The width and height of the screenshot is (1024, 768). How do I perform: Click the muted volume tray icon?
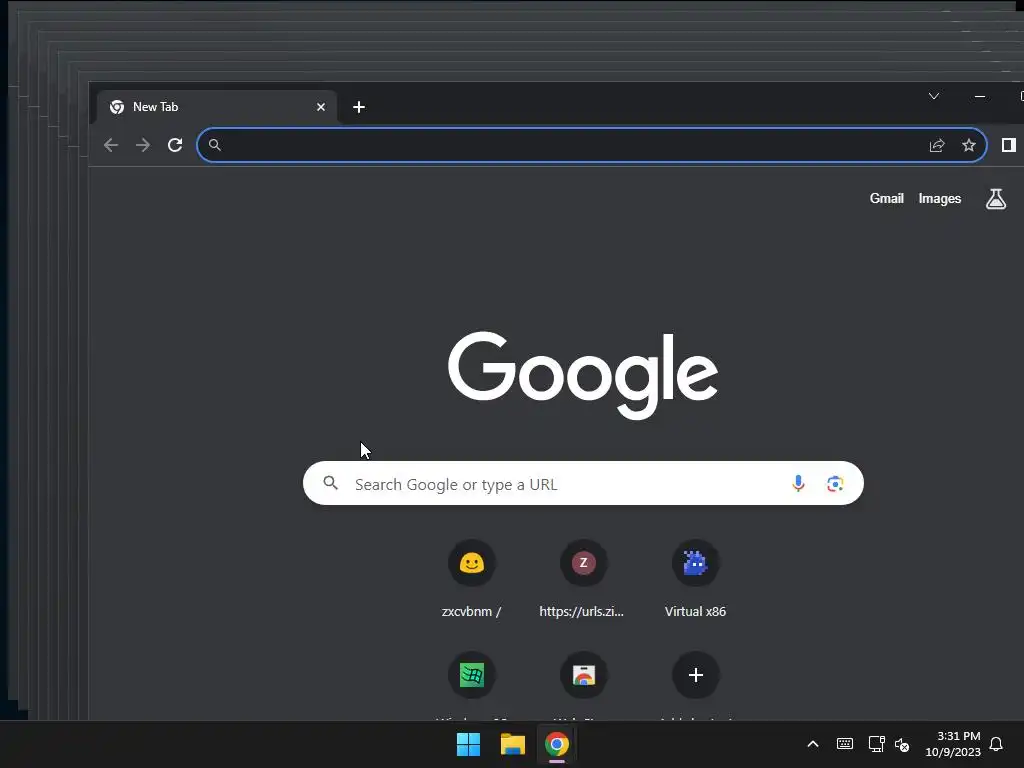902,744
